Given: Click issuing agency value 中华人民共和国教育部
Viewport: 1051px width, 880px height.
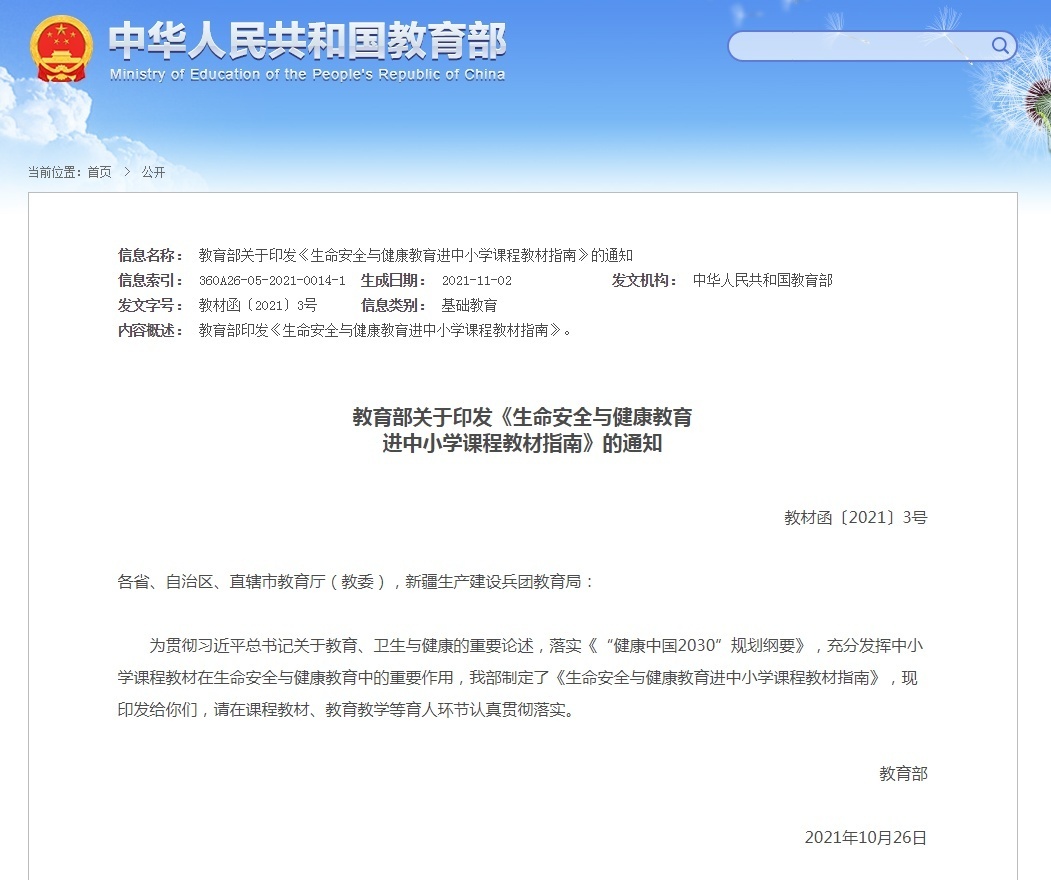Looking at the screenshot, I should tap(763, 280).
